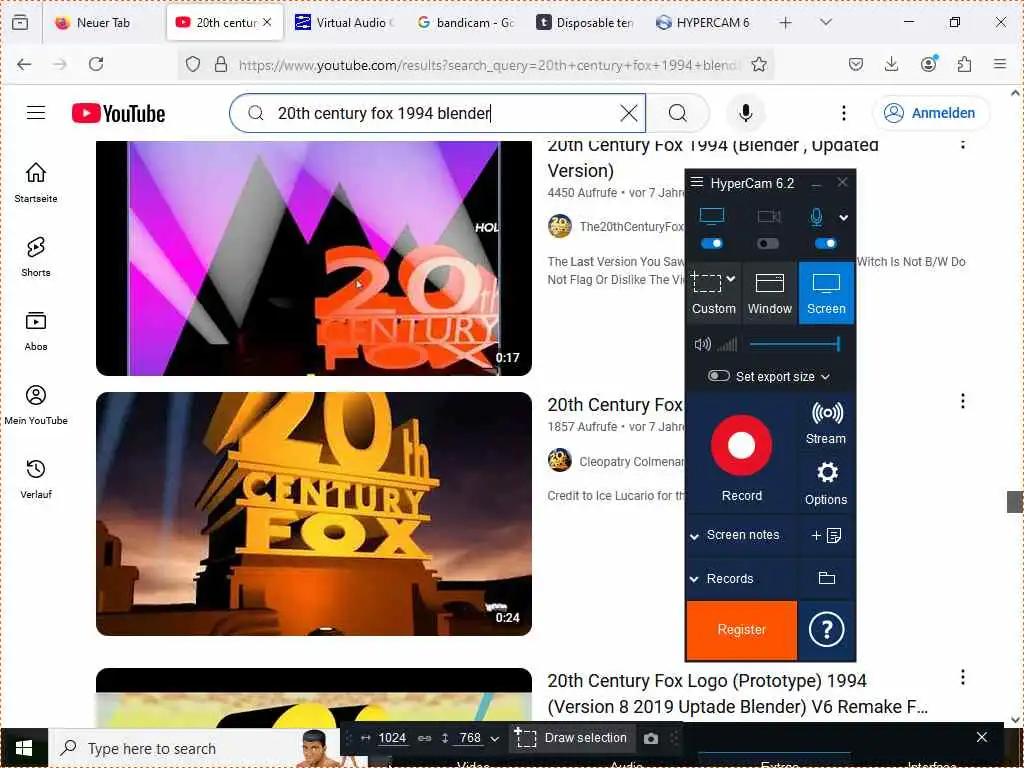Switch to HYPERCAM 6 tab
The image size is (1024, 768).
[x=703, y=22]
